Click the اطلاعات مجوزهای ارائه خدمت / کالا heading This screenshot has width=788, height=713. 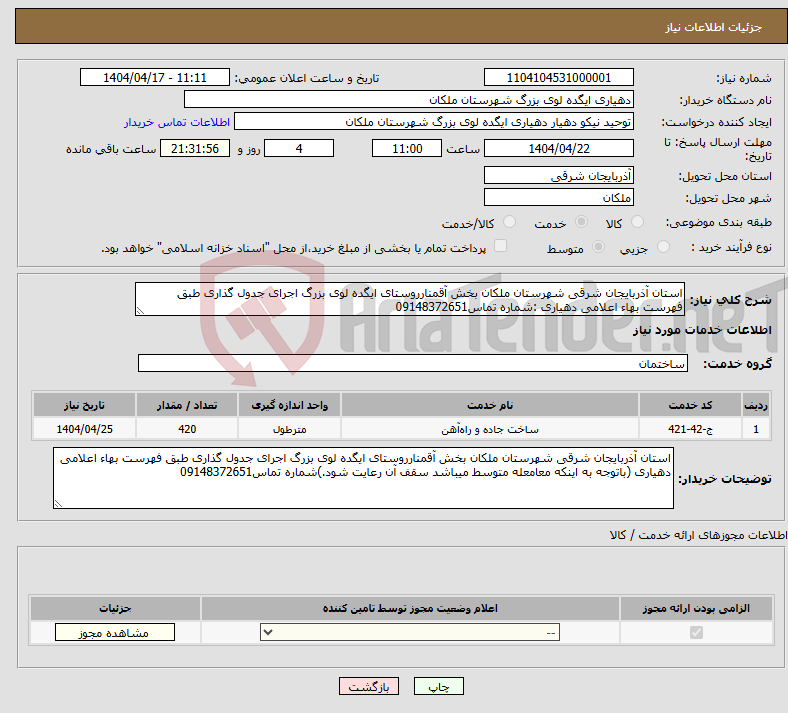[x=699, y=535]
